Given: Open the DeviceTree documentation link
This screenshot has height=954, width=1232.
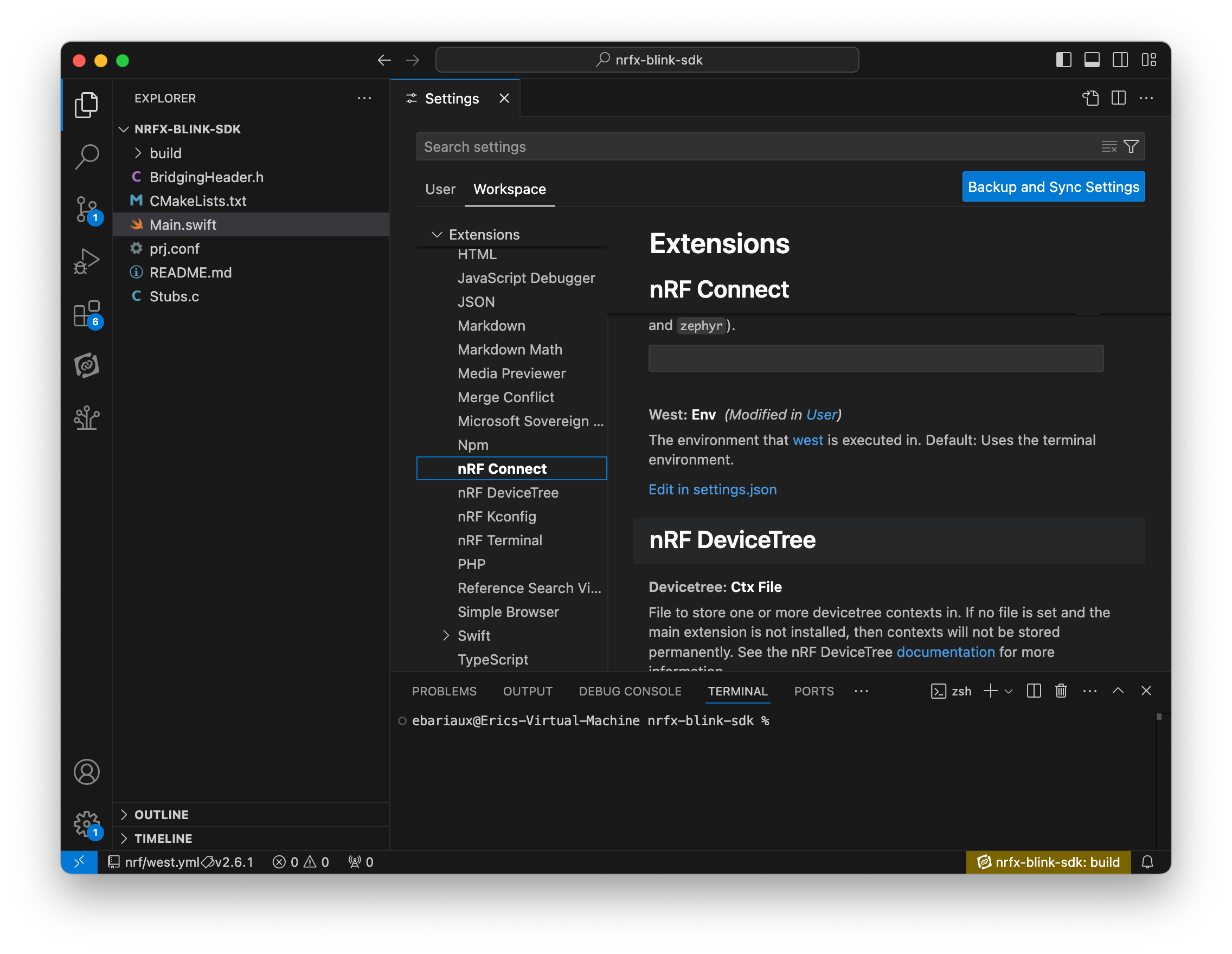Looking at the screenshot, I should click(946, 652).
